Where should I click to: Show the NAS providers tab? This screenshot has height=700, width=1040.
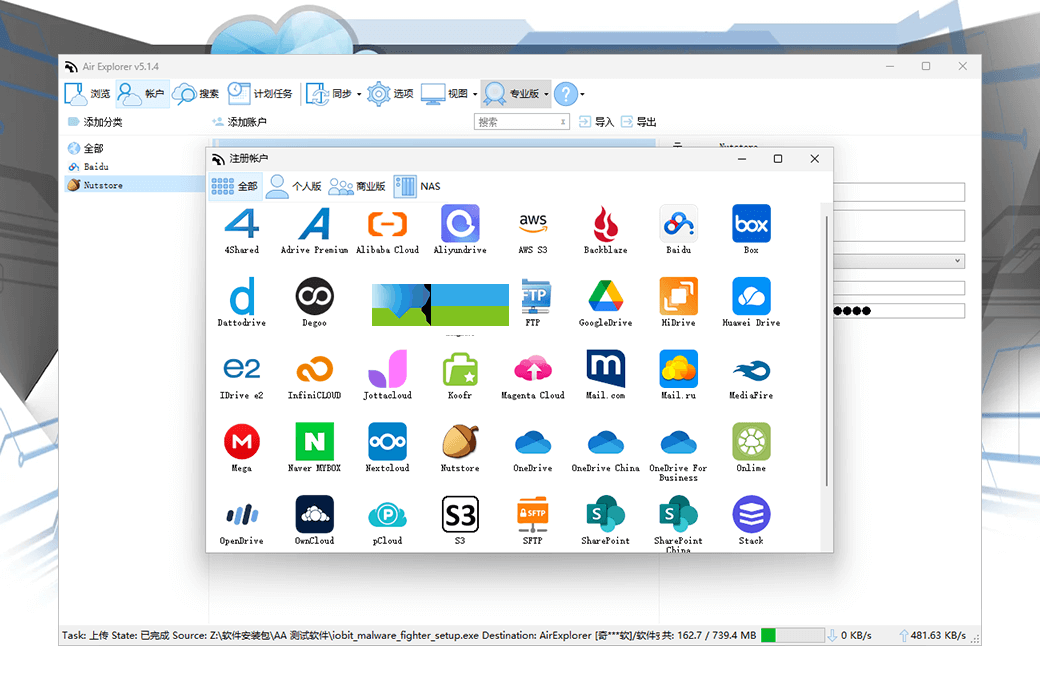[x=417, y=186]
